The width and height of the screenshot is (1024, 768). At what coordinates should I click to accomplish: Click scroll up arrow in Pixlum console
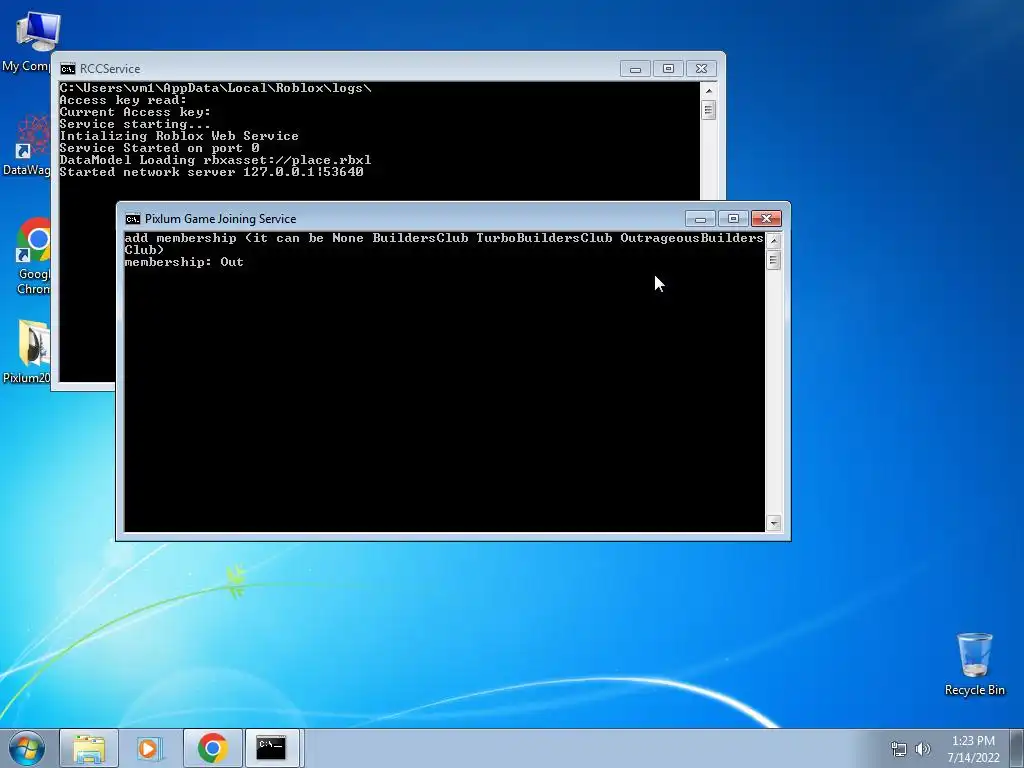tap(774, 240)
